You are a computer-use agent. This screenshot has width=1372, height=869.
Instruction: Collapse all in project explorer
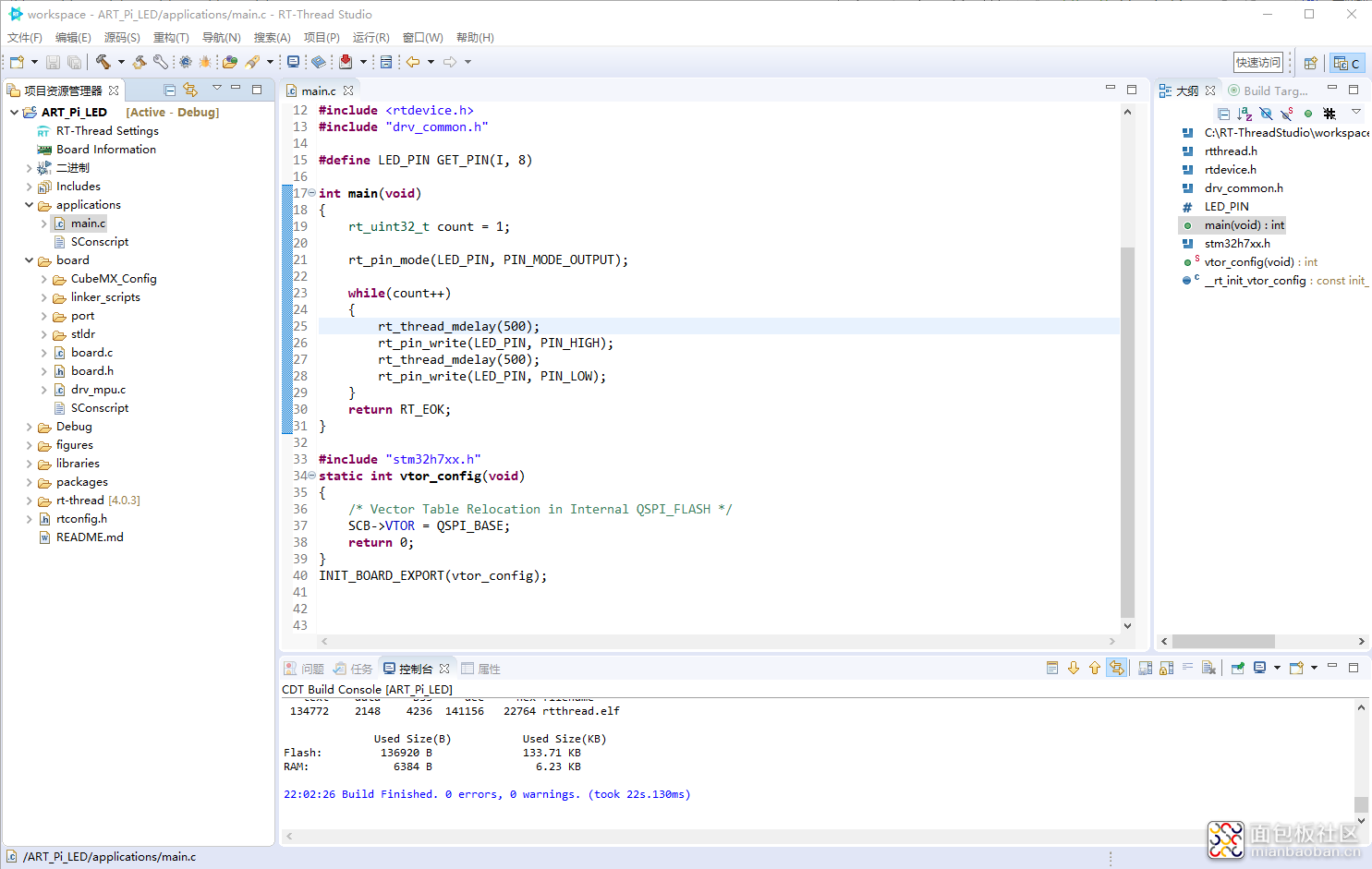click(x=170, y=90)
